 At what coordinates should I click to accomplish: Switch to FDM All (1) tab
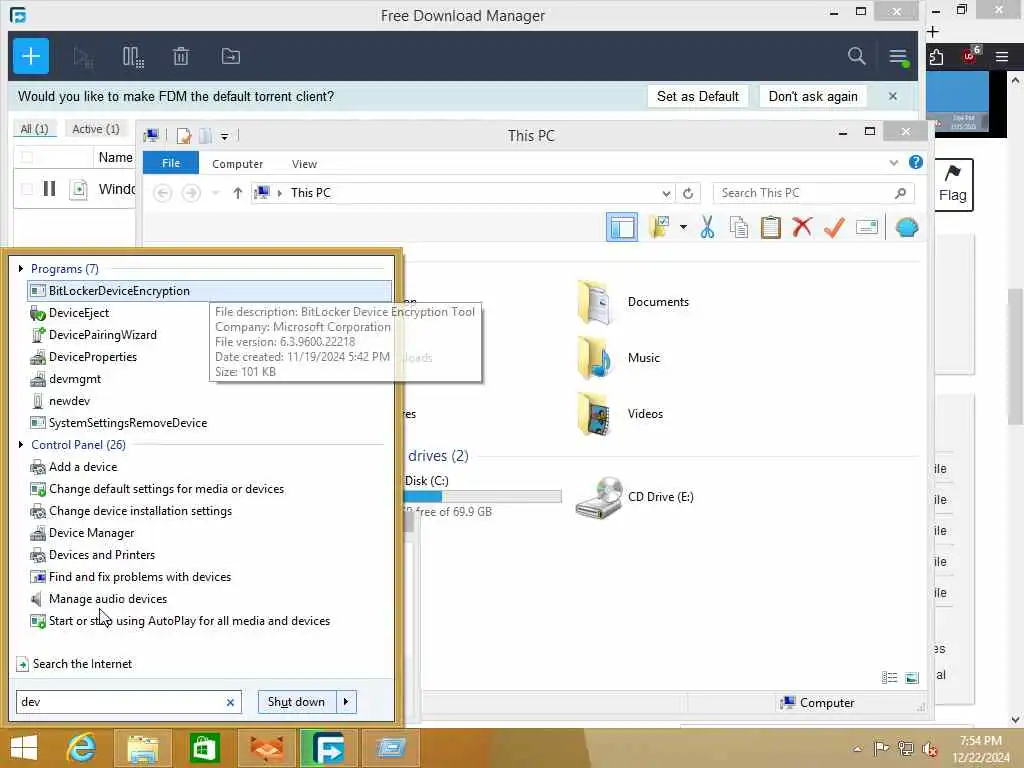click(x=35, y=129)
